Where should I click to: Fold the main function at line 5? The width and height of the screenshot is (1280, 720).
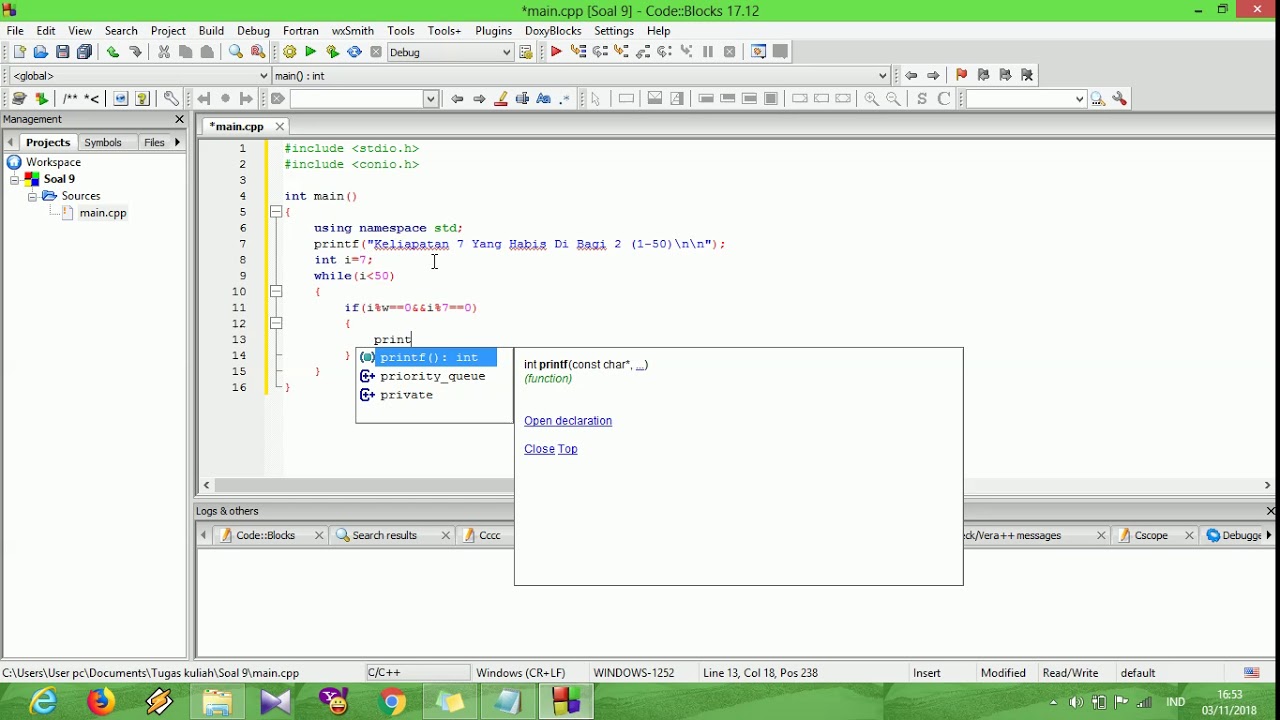276,212
